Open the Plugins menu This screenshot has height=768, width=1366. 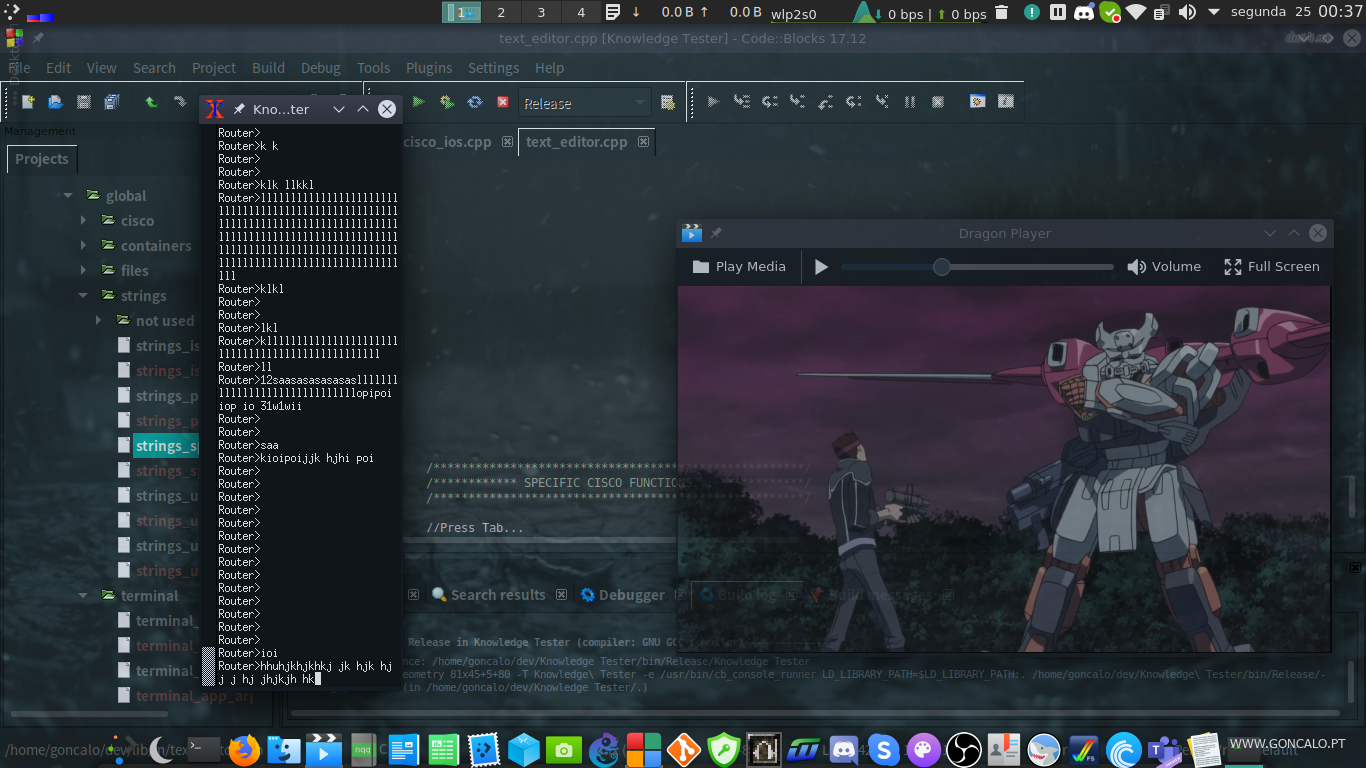[x=429, y=68]
